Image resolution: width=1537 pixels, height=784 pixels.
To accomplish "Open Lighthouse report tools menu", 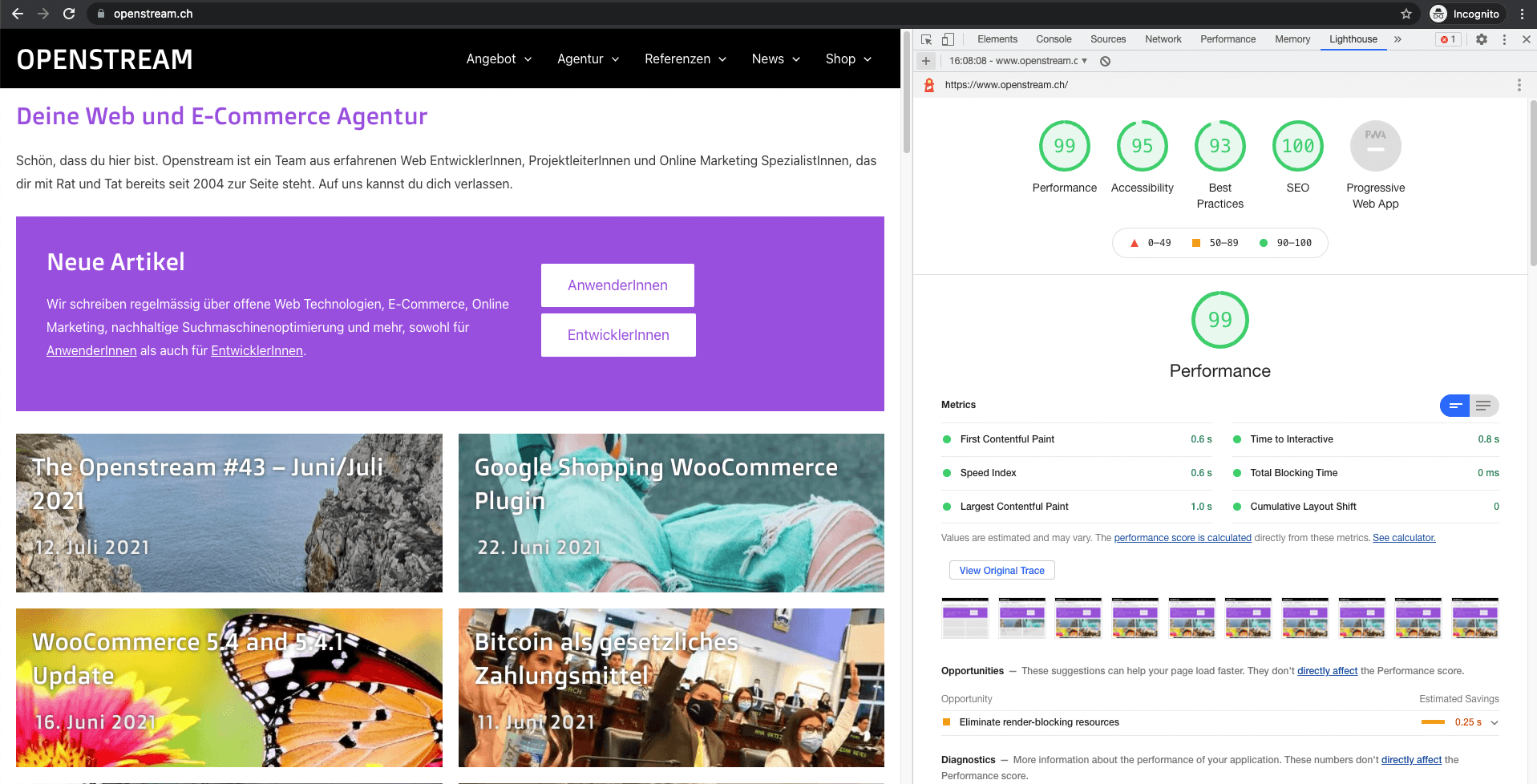I will click(1519, 85).
